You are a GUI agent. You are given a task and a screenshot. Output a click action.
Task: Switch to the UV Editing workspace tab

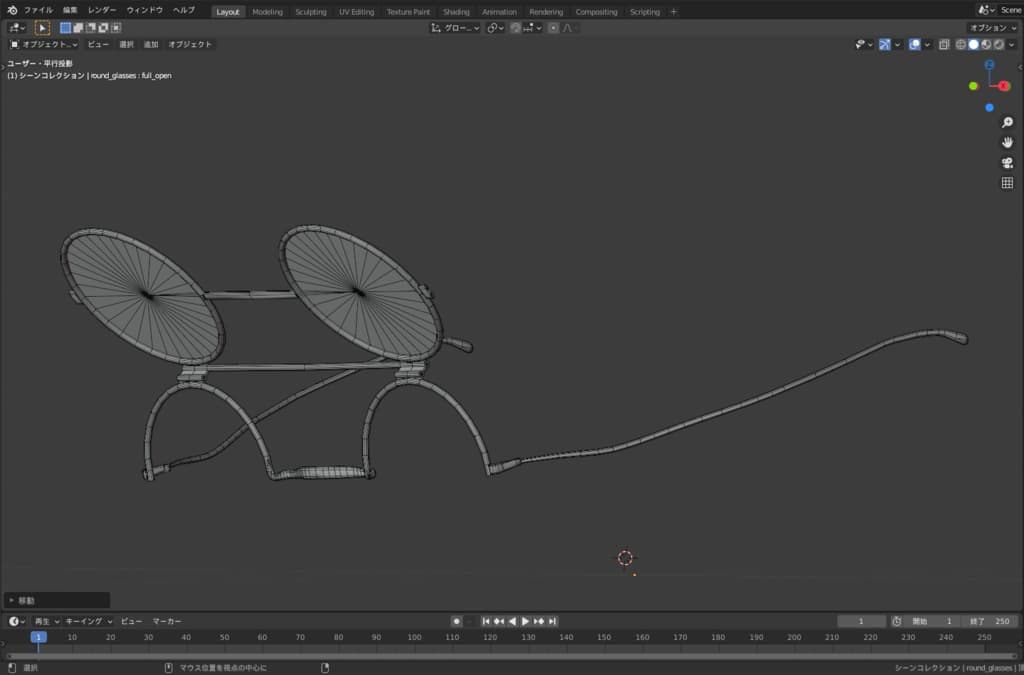(x=357, y=12)
